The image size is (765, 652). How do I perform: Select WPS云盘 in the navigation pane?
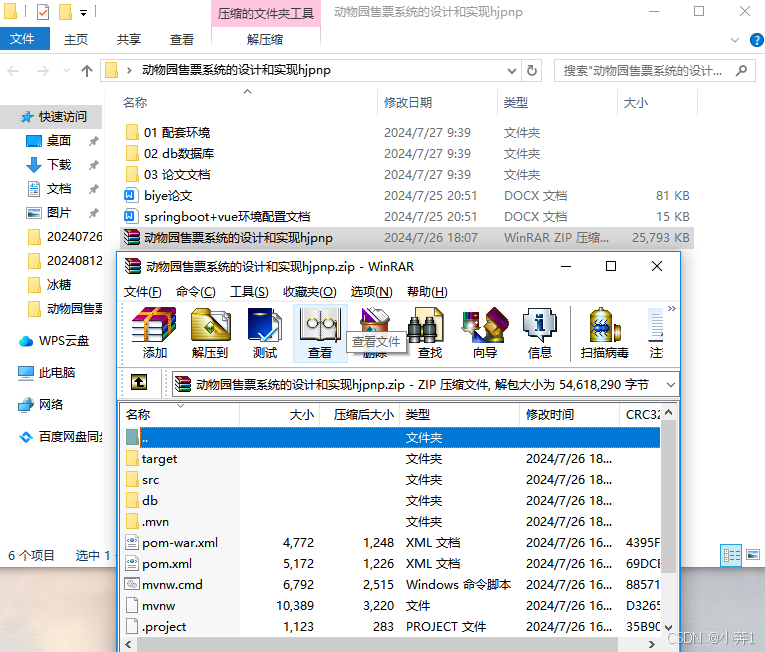[x=54, y=341]
